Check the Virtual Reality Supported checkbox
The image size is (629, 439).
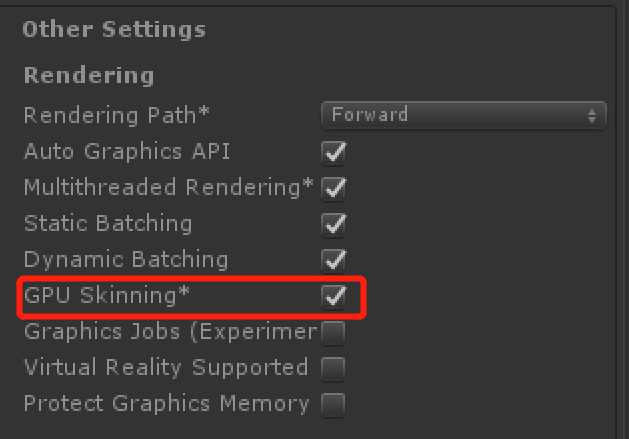pyautogui.click(x=334, y=368)
